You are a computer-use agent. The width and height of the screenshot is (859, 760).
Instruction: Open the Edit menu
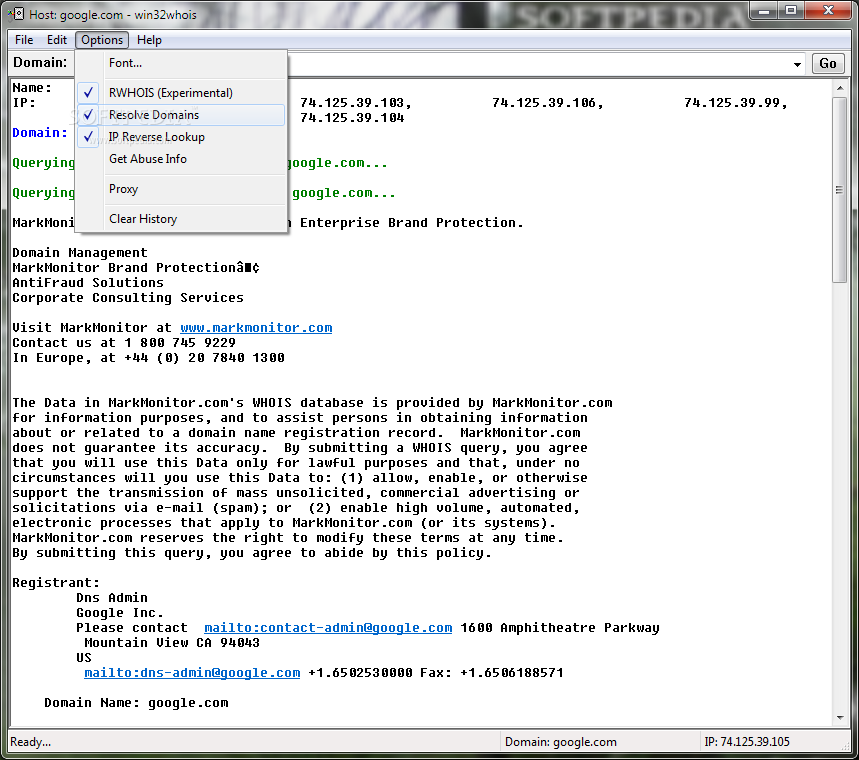click(56, 40)
